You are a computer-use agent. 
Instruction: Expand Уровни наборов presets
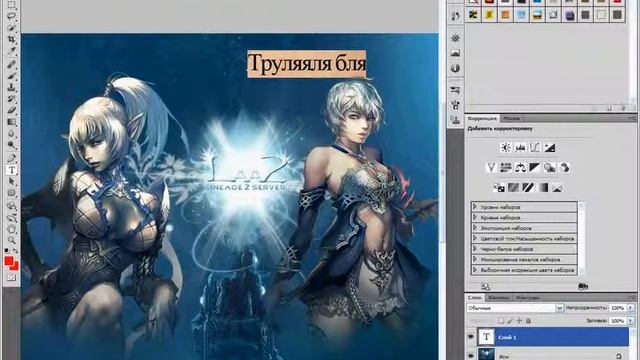[475, 207]
